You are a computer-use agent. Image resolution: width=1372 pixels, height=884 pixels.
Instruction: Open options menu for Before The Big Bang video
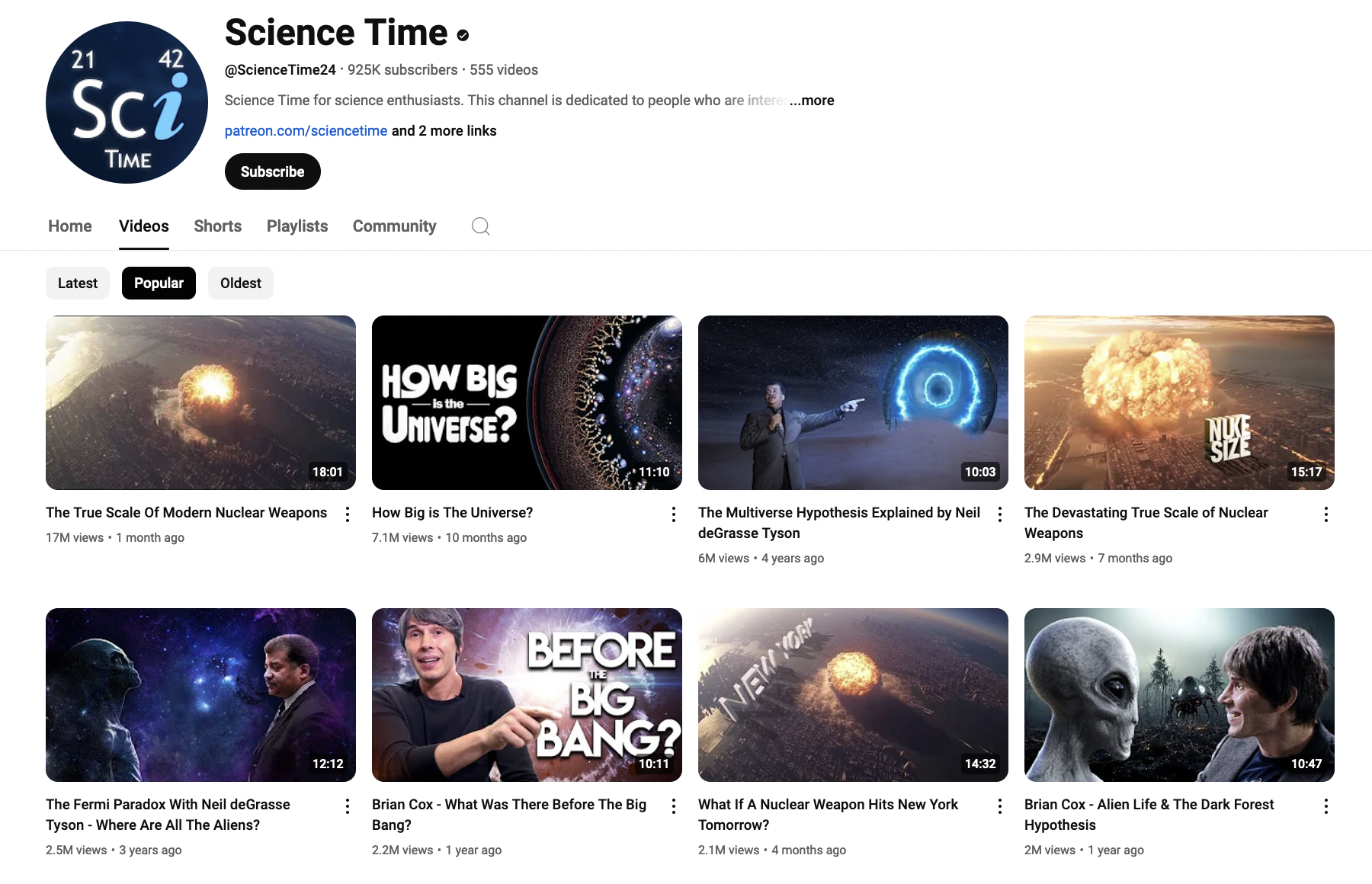click(x=674, y=806)
